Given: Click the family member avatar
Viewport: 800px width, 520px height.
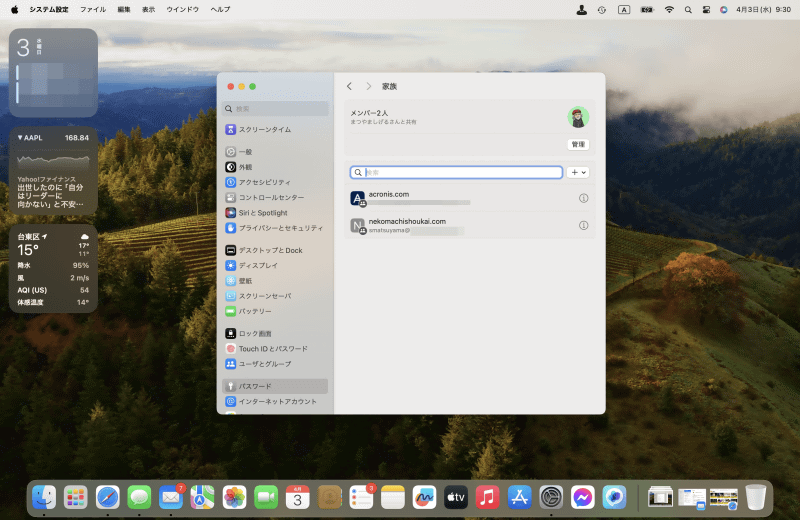Looking at the screenshot, I should pyautogui.click(x=578, y=117).
